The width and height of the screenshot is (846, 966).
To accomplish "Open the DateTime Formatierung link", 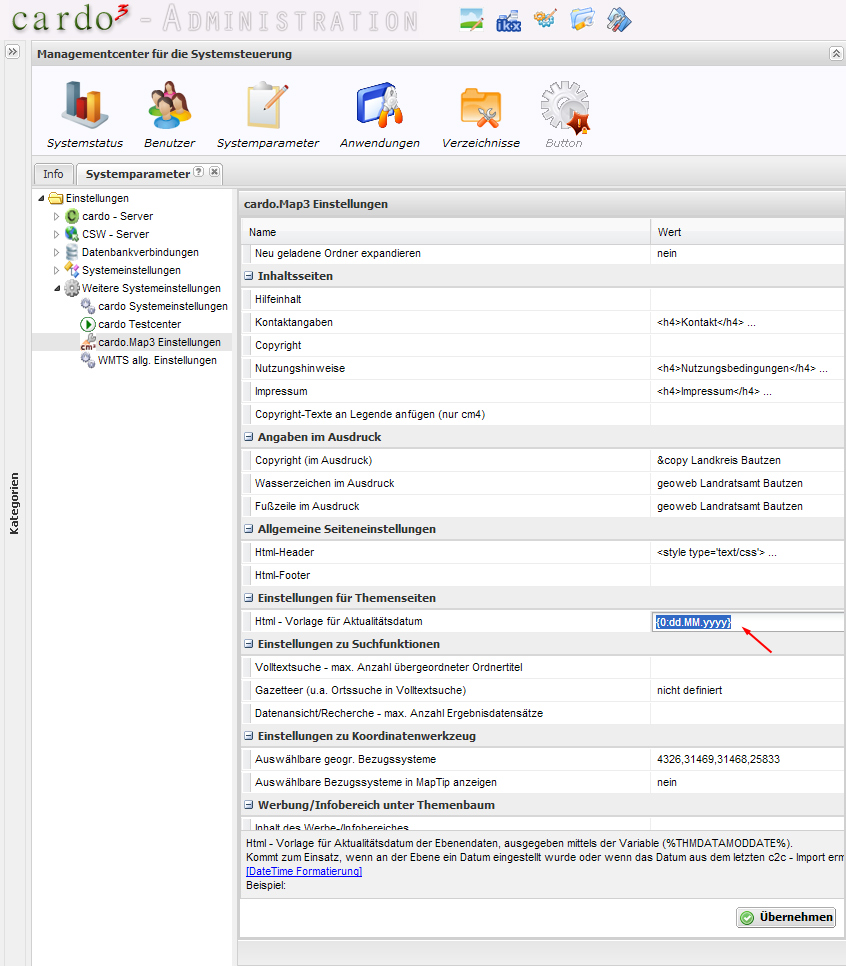I will point(303,872).
